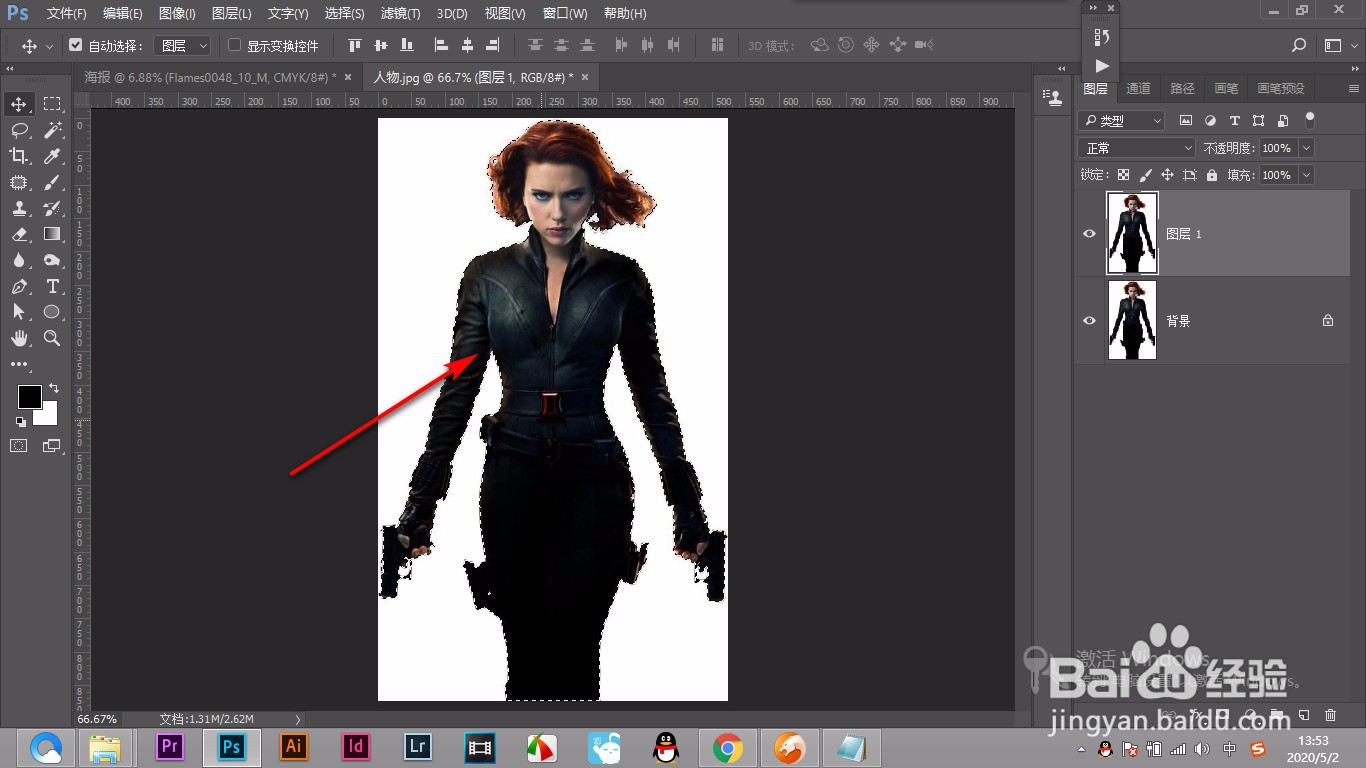Click the Play action button
The image size is (1366, 768).
click(1101, 66)
